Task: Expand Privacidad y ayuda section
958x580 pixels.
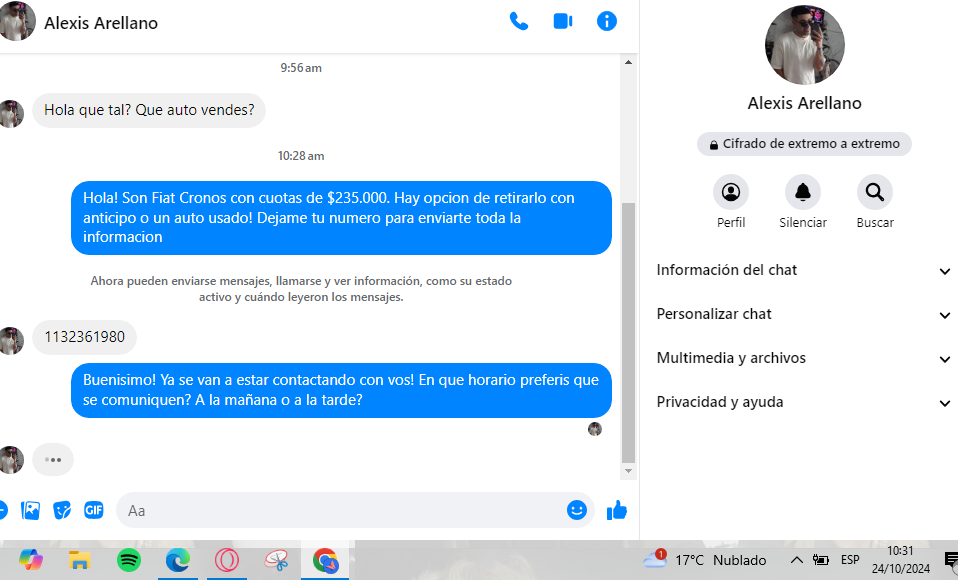Action: click(803, 402)
